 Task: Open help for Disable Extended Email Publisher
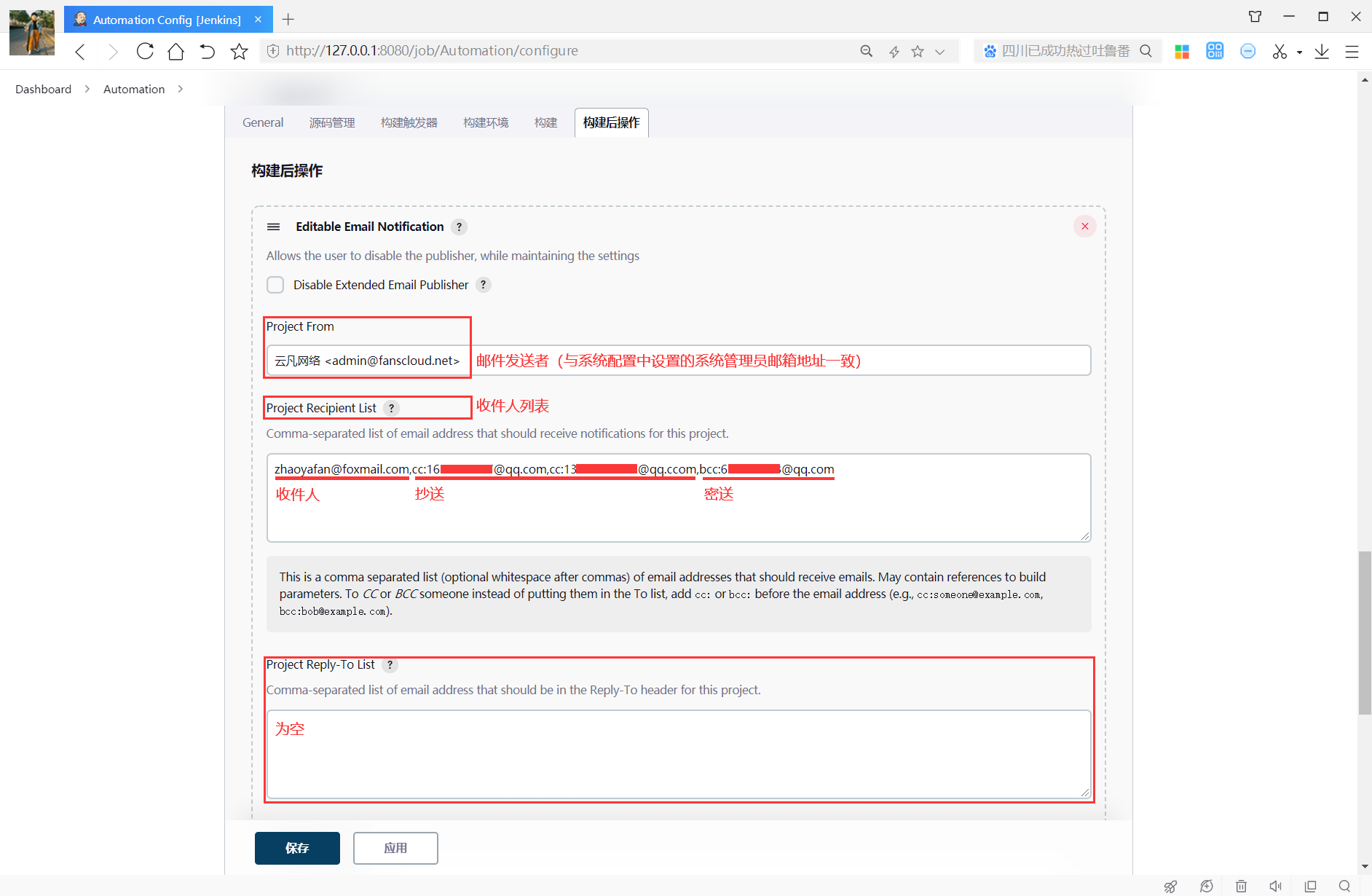click(x=484, y=285)
